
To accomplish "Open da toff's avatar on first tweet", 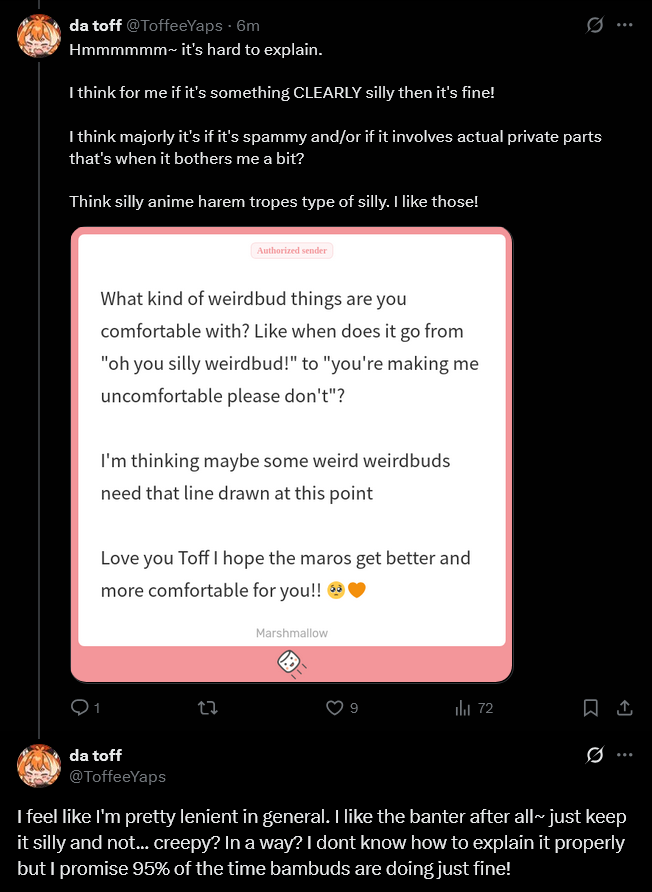I will (x=39, y=36).
